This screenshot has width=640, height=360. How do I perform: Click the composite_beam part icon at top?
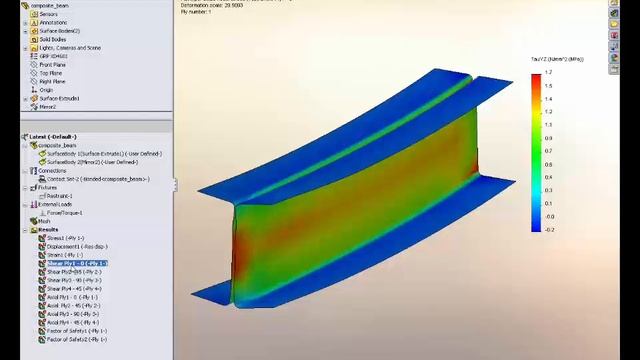26,6
